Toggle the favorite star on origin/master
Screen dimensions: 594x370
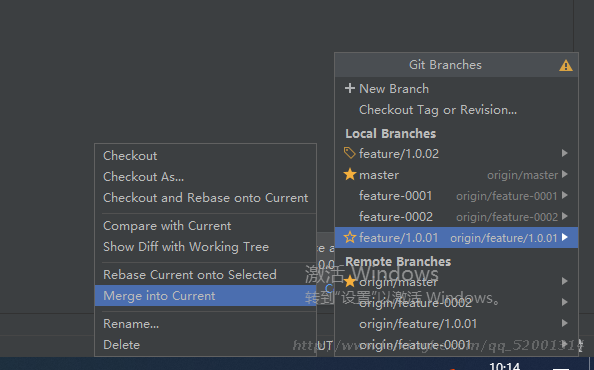point(350,281)
